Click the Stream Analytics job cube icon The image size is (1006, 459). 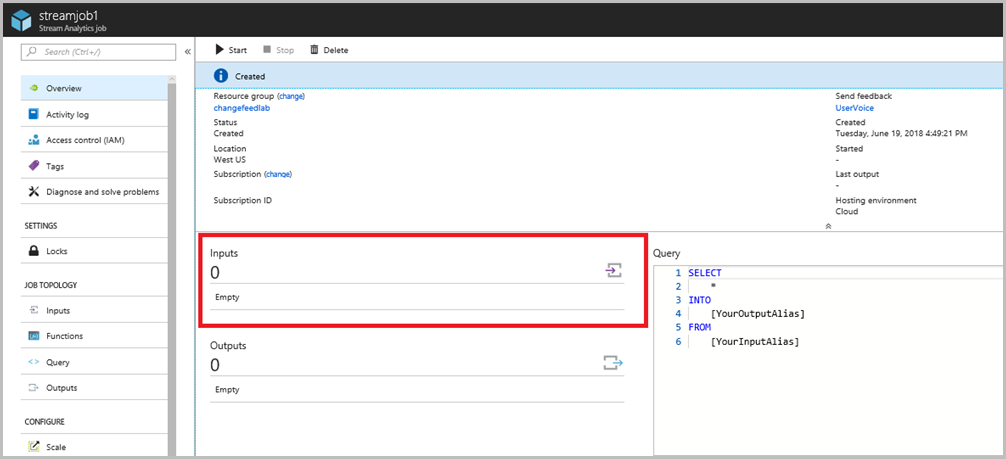(21, 19)
